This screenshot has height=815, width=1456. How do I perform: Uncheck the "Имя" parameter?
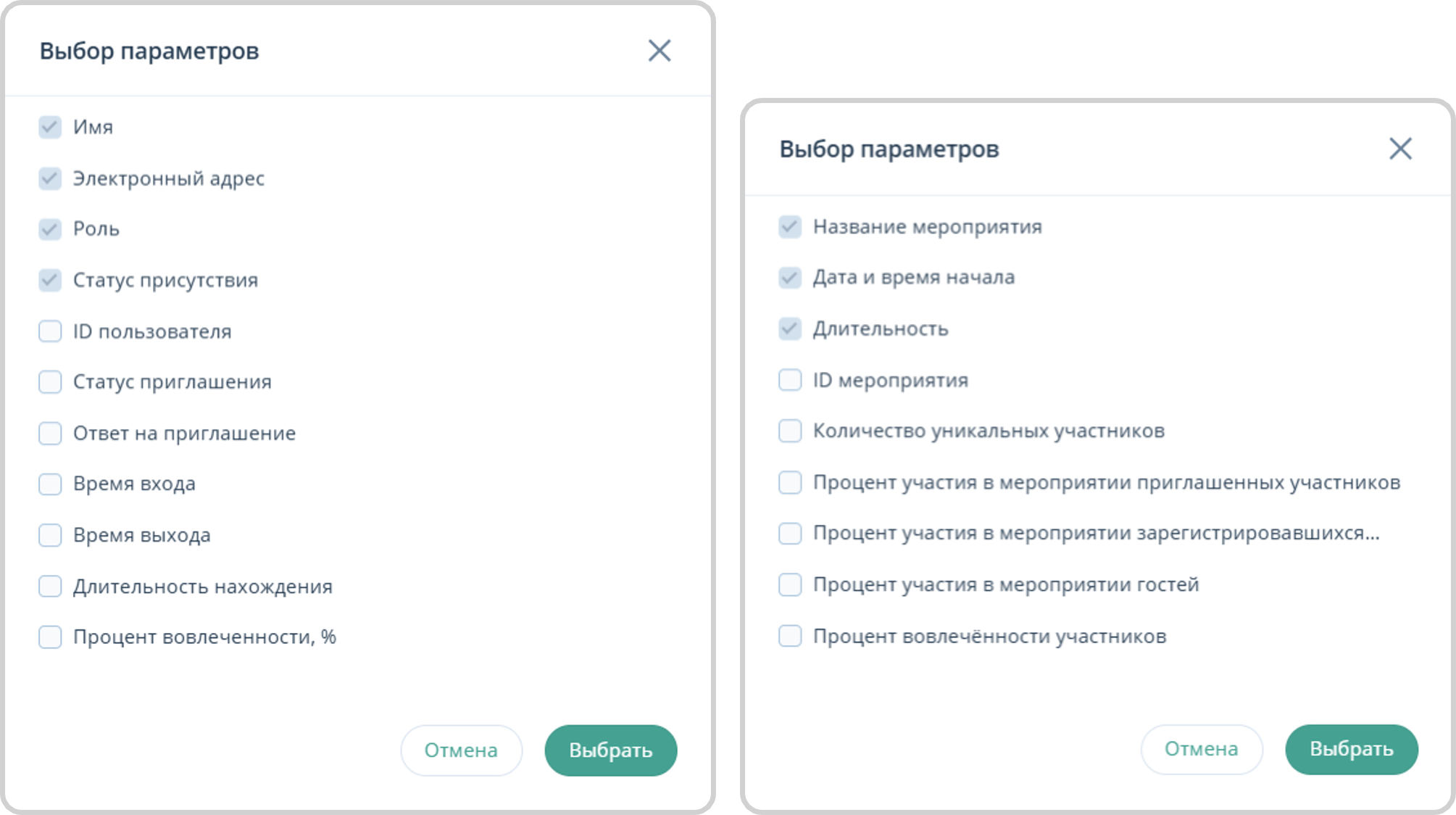49,128
